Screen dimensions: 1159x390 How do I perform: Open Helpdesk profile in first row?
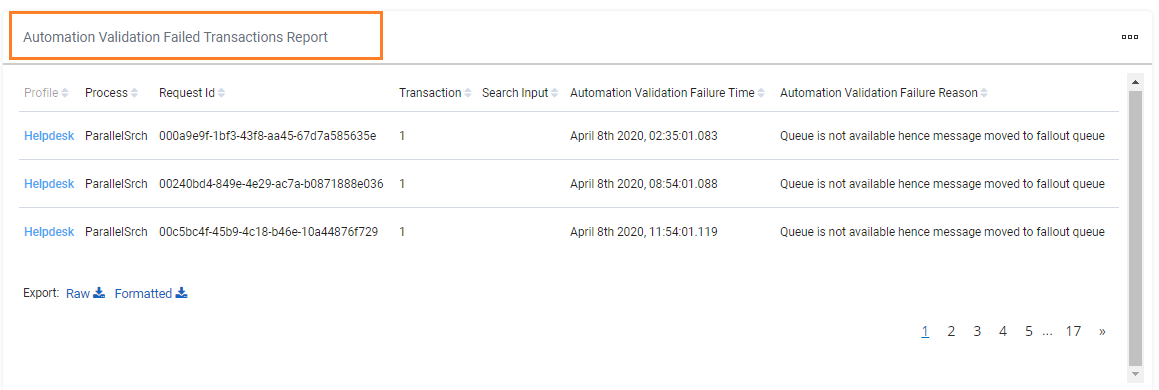(x=49, y=136)
